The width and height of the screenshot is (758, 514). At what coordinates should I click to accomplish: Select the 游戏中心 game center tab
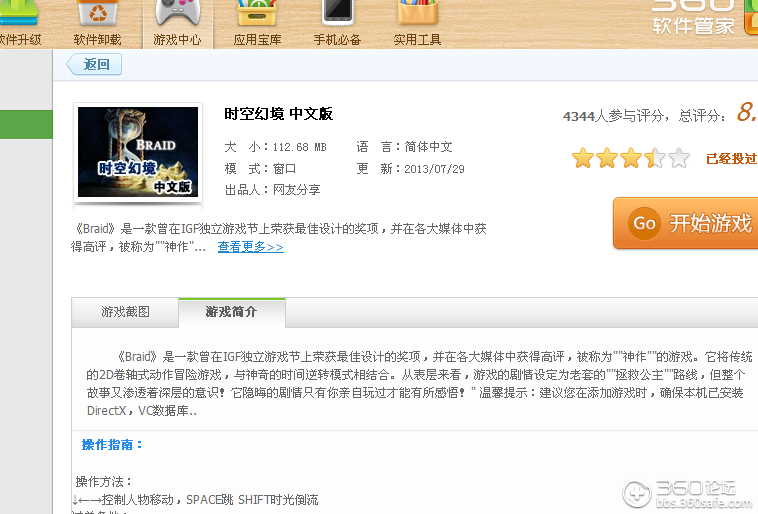tap(177, 24)
